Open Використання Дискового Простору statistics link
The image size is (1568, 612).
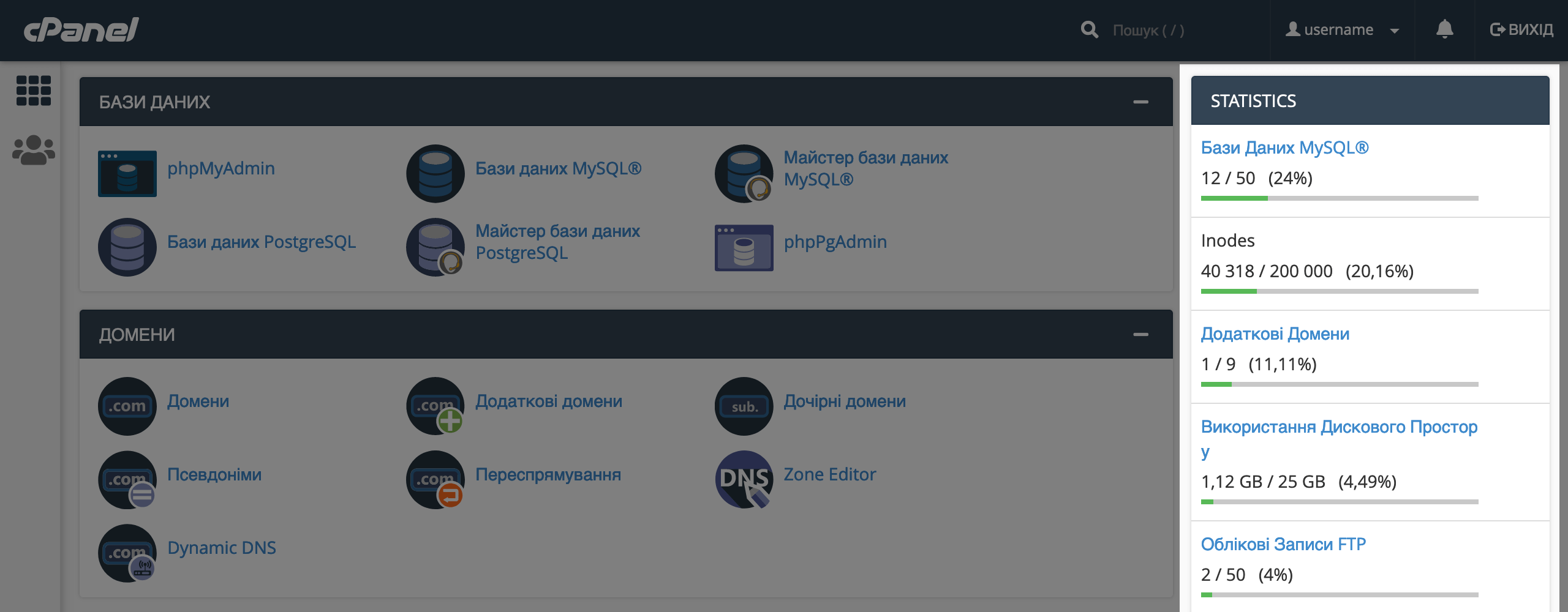pos(1339,439)
